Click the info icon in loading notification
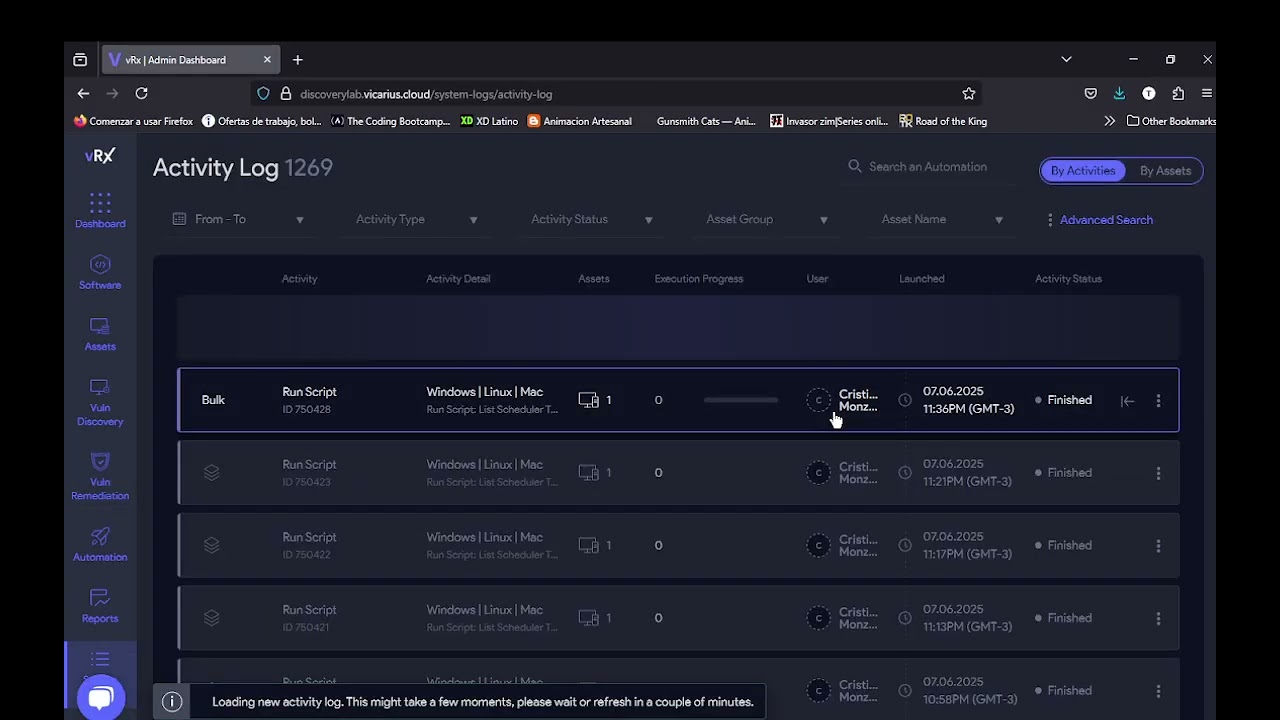Screen dimensions: 1280x720 point(172,702)
